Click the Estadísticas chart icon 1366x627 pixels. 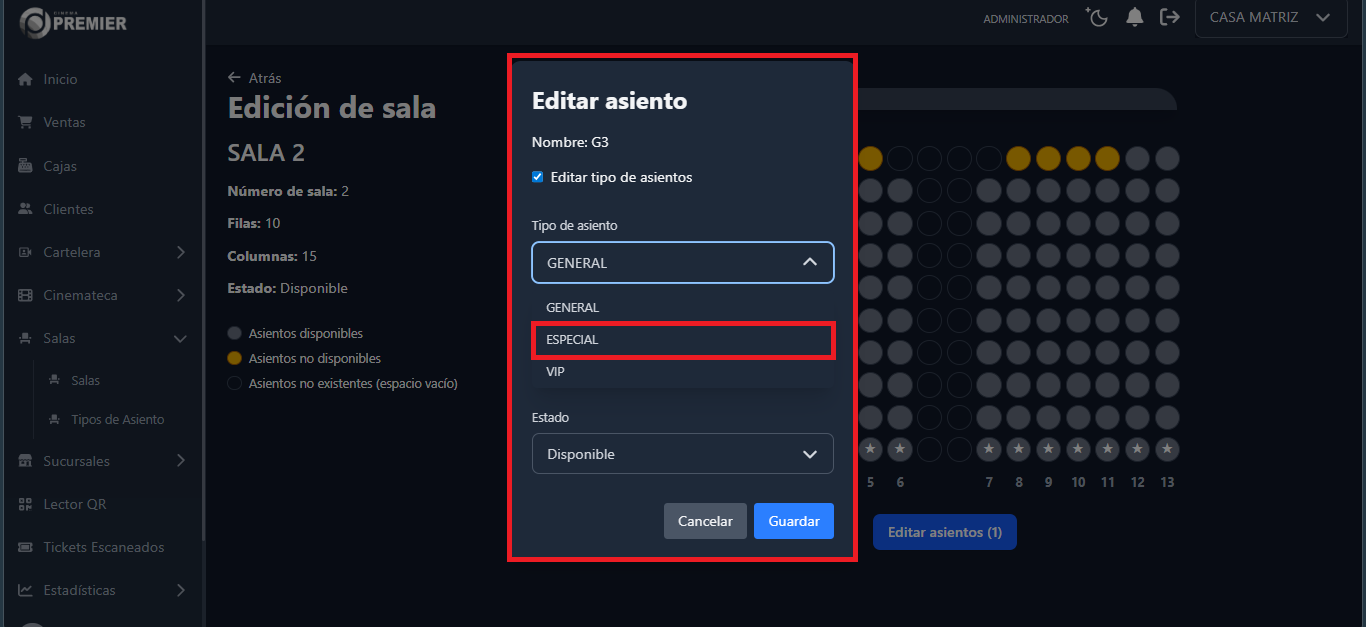click(26, 590)
